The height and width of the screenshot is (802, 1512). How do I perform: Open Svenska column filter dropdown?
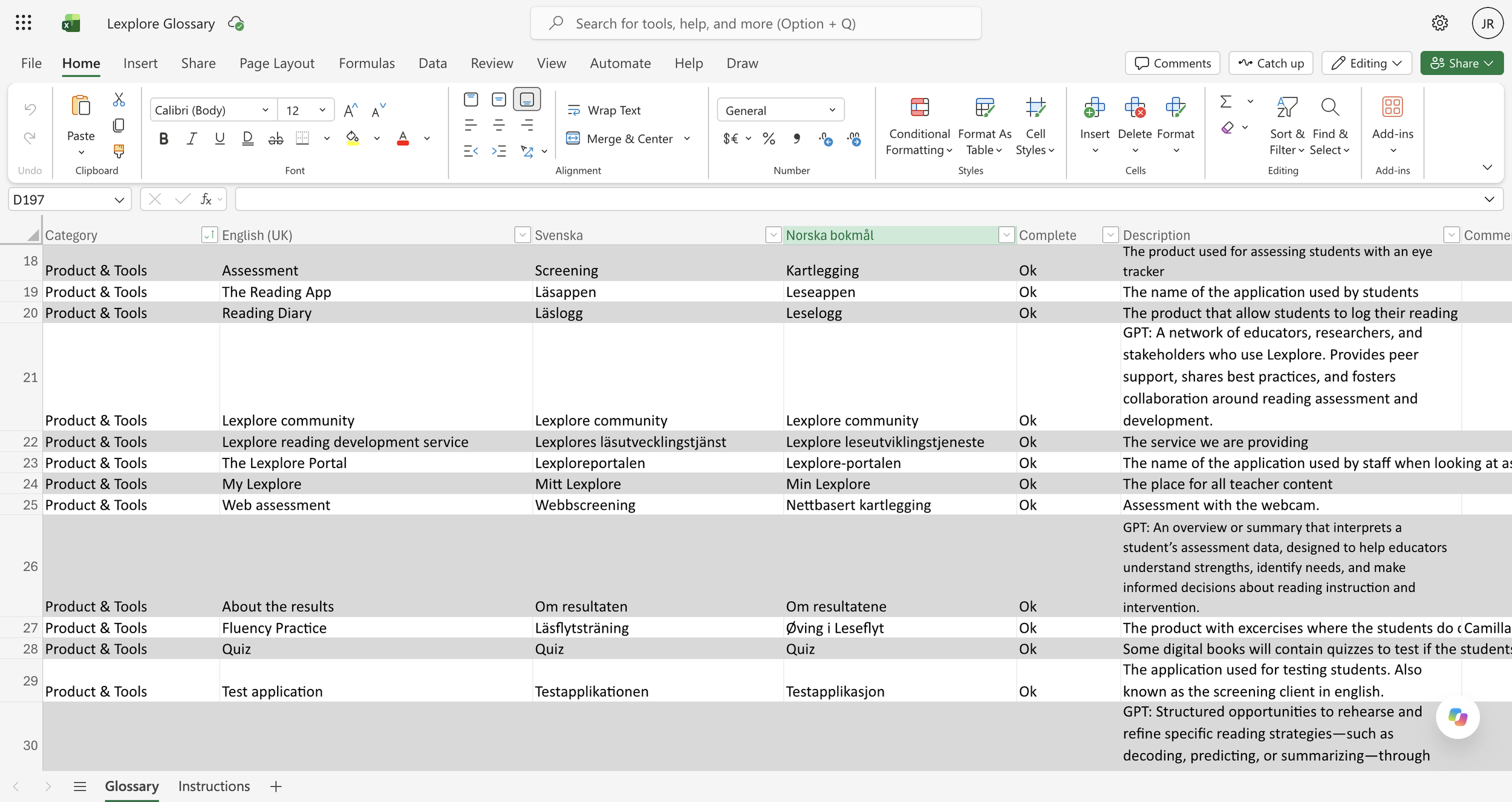pyautogui.click(x=773, y=235)
